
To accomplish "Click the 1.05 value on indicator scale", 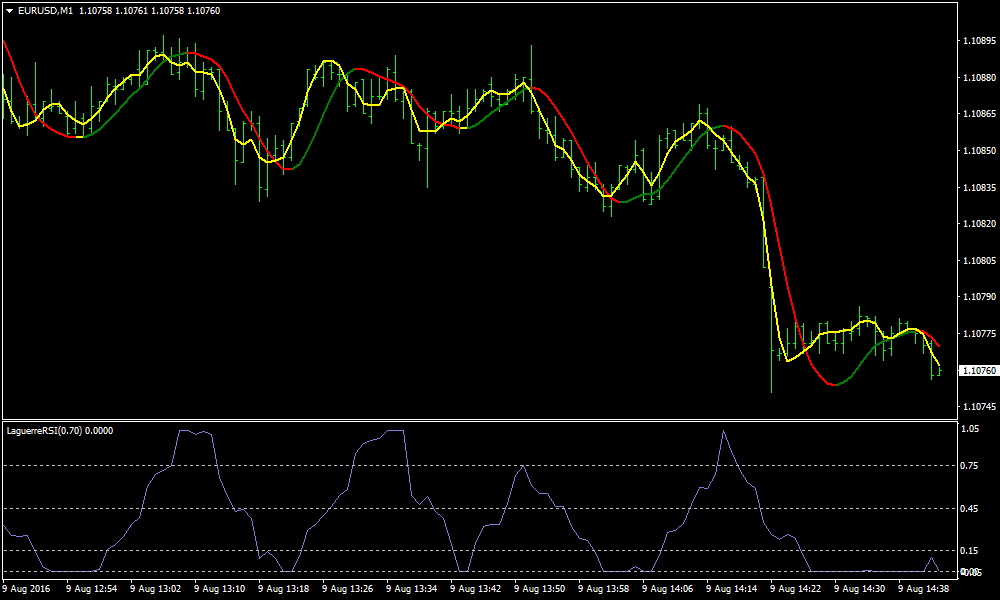I will click(x=969, y=429).
